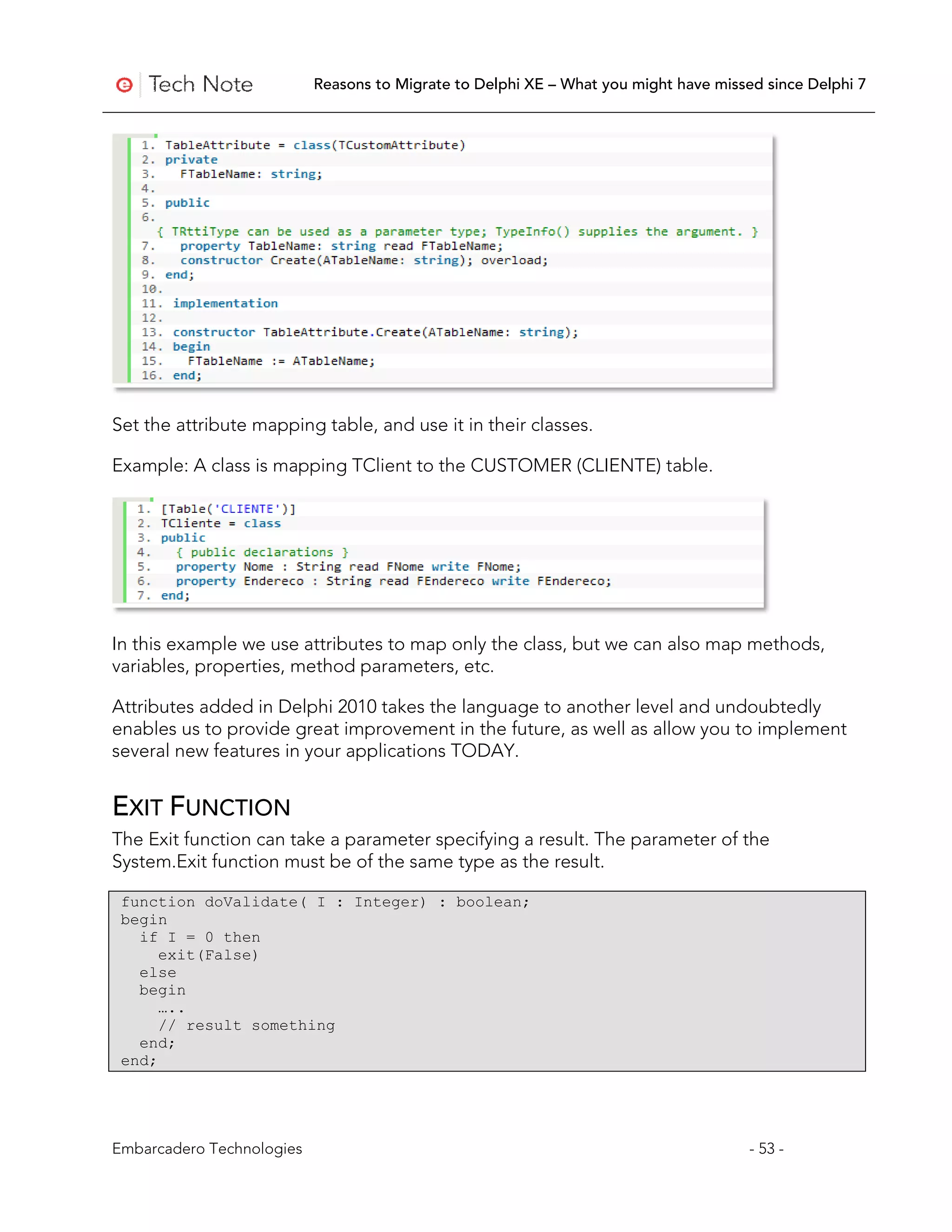Click the 'implementation' keyword on line 11
Image resolution: width=952 pixels, height=1232 pixels.
(225, 304)
